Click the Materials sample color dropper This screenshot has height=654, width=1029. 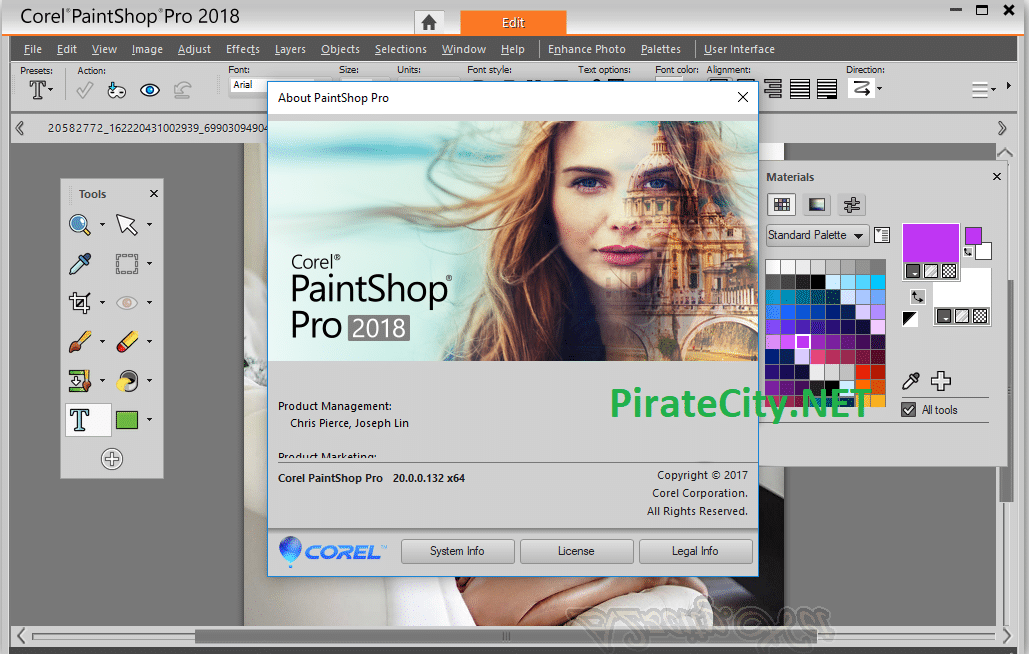(x=911, y=380)
